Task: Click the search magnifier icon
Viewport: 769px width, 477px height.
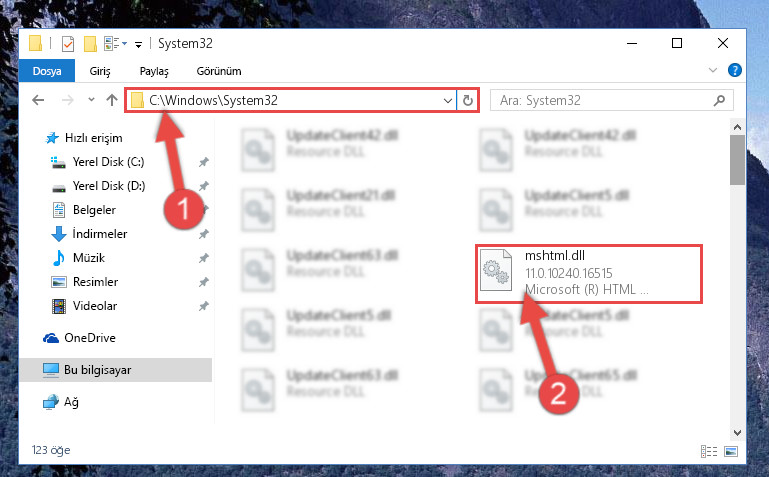Action: pos(719,100)
